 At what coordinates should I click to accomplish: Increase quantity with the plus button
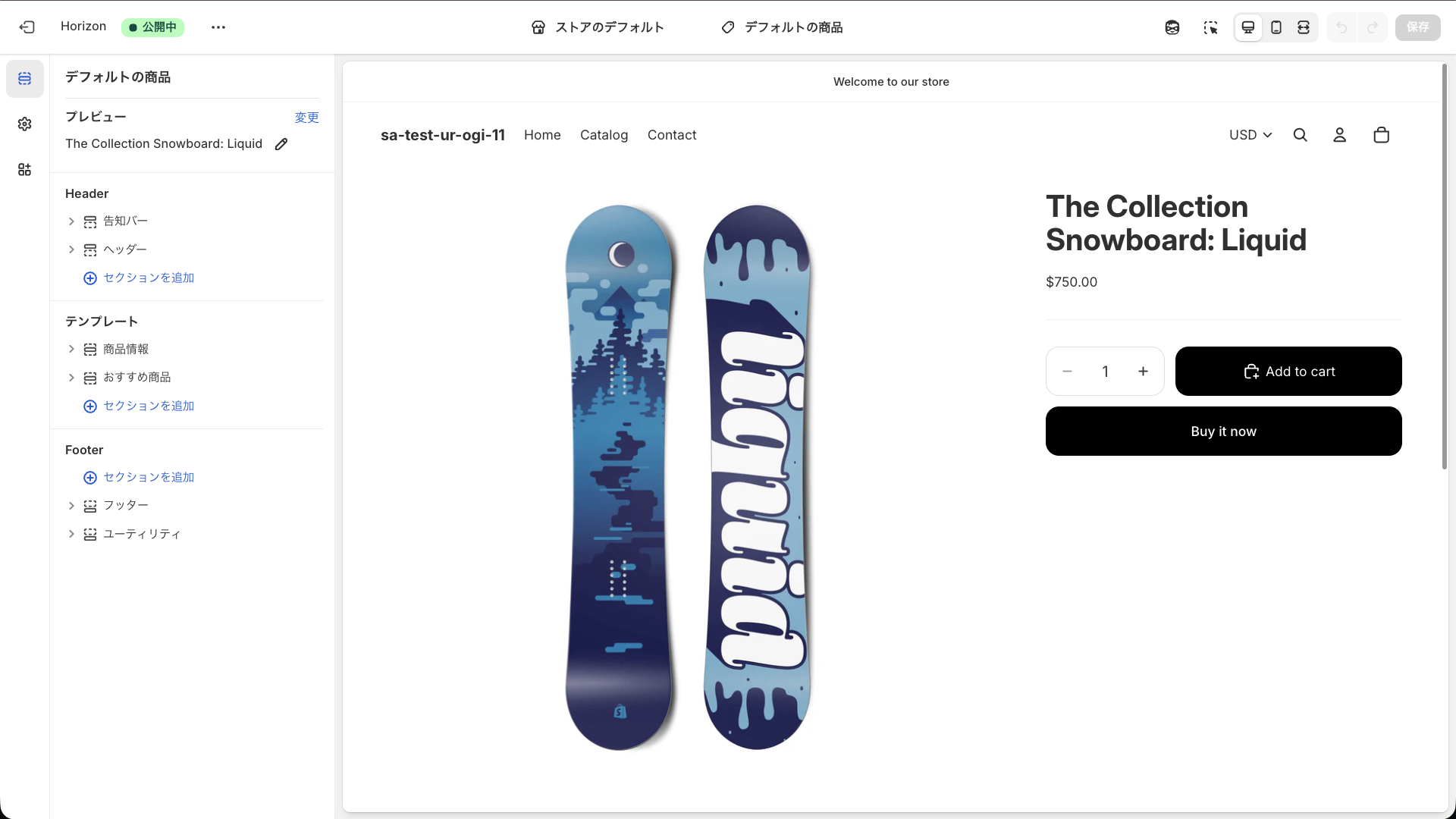coord(1144,372)
